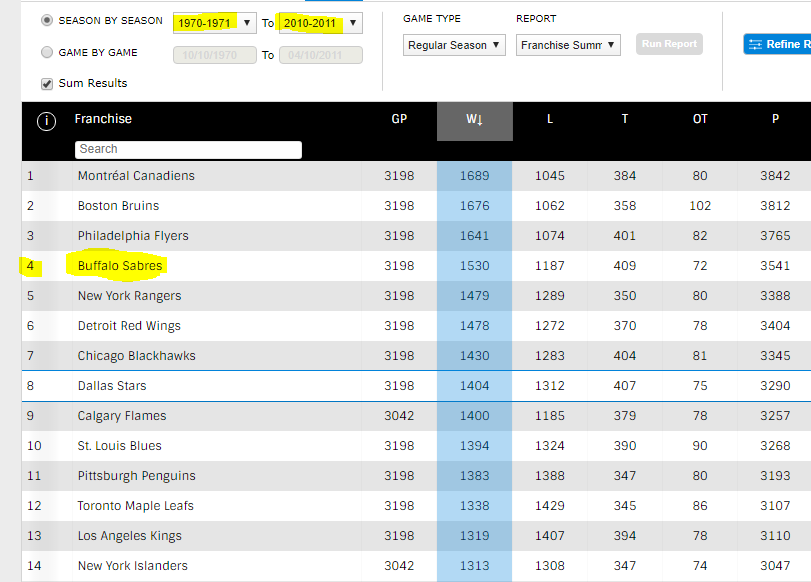Viewport: 811px width, 582px height.
Task: Click New York Rangers franchise name
Action: click(129, 296)
